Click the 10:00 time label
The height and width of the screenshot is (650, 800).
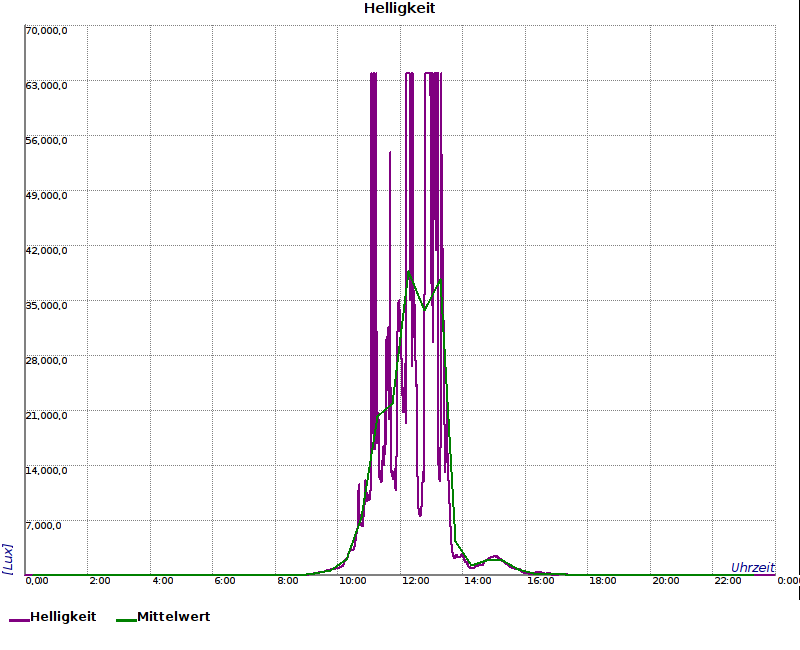coord(353,581)
